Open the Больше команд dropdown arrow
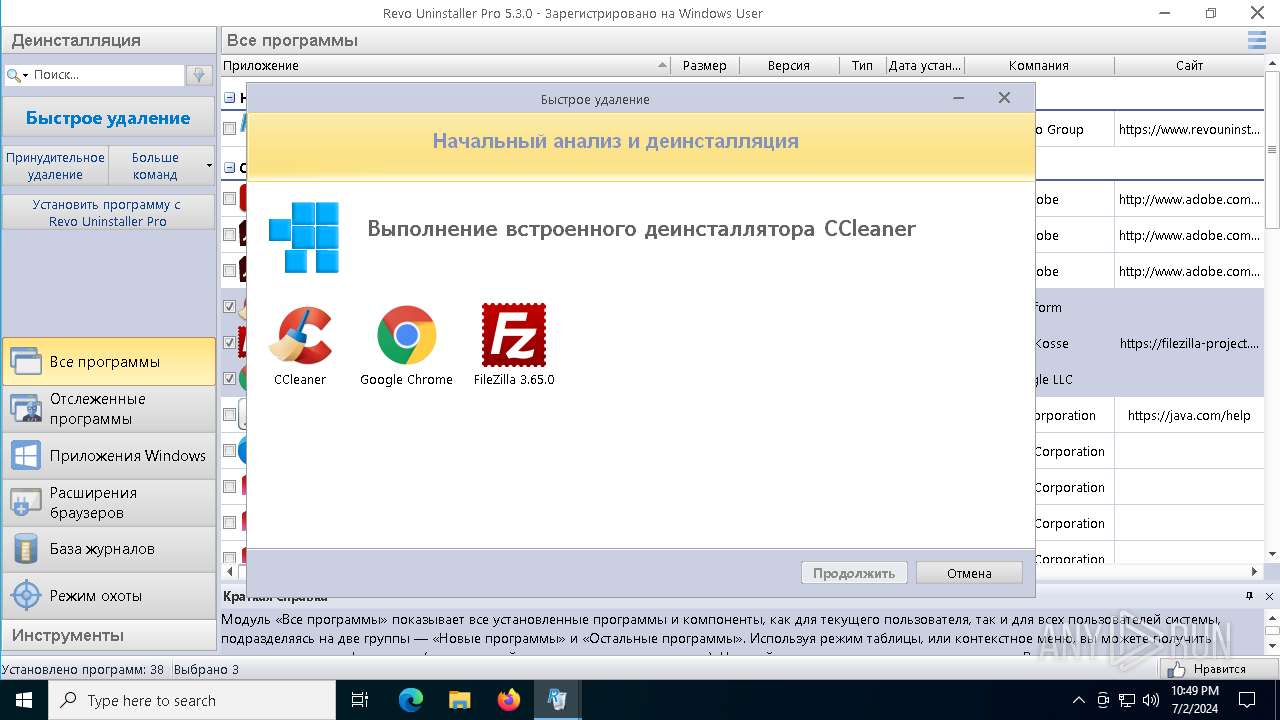 (x=209, y=166)
